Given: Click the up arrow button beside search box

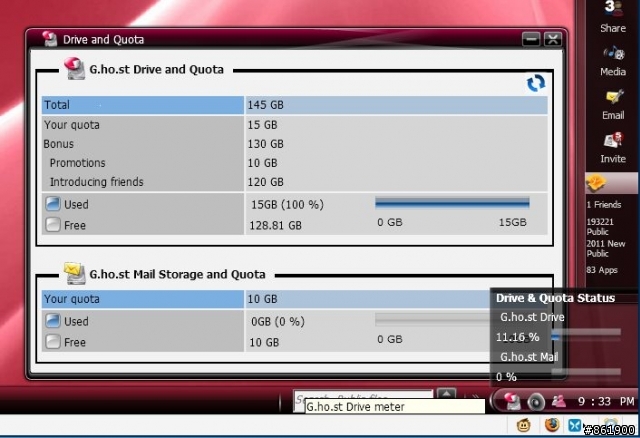Looking at the screenshot, I should click(x=446, y=394).
